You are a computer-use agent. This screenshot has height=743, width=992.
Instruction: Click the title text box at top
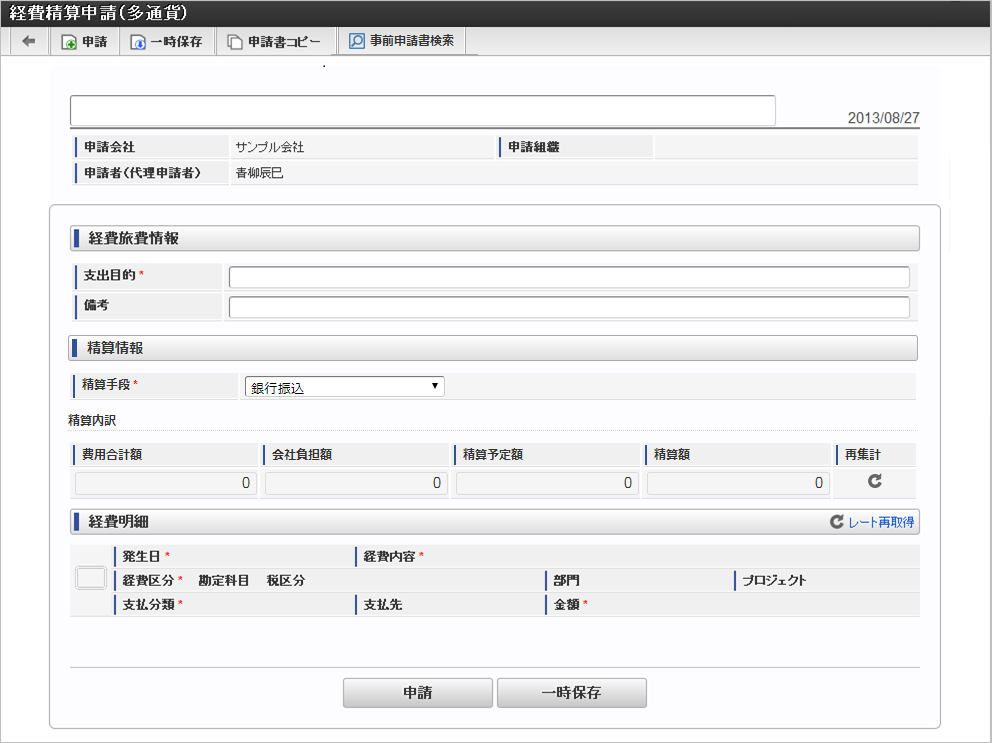pos(422,110)
